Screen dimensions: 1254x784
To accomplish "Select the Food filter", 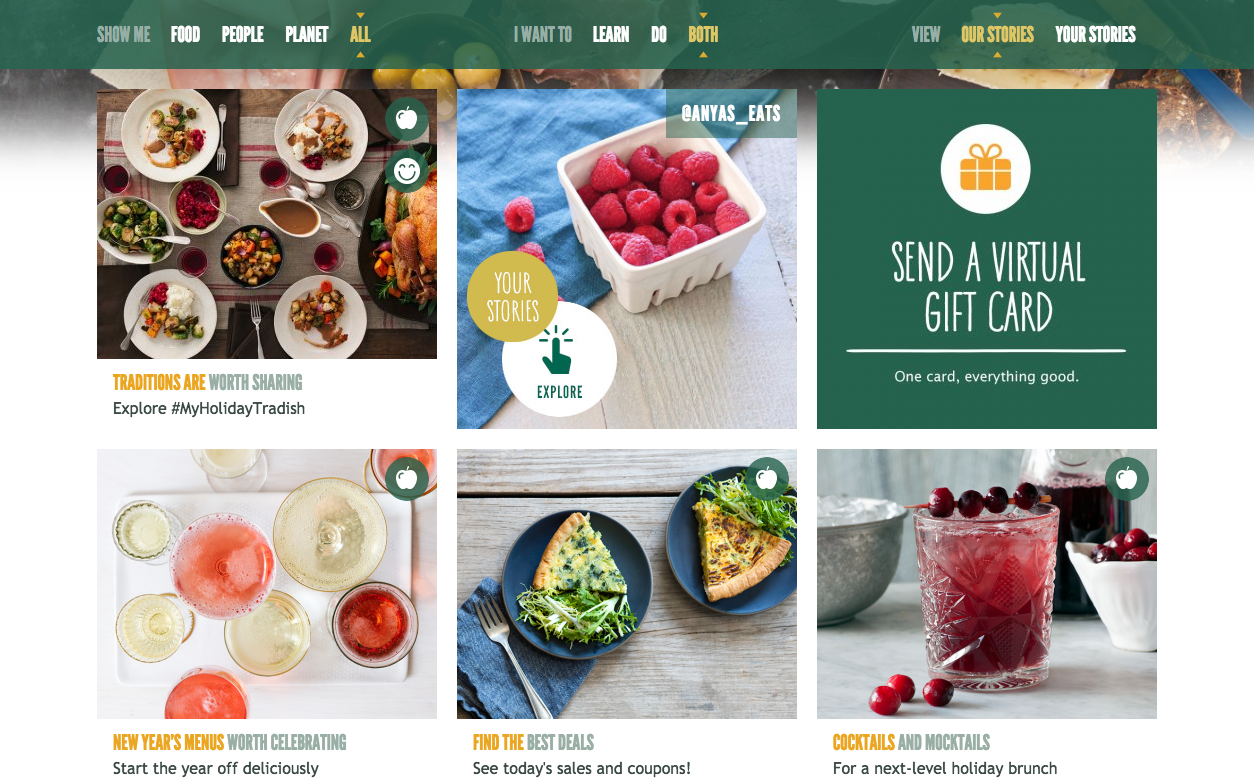I will (185, 34).
